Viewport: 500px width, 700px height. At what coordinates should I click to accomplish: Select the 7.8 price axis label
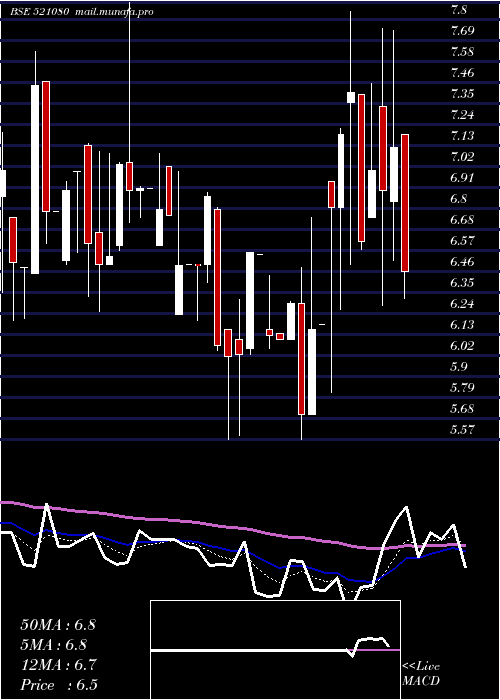459,10
